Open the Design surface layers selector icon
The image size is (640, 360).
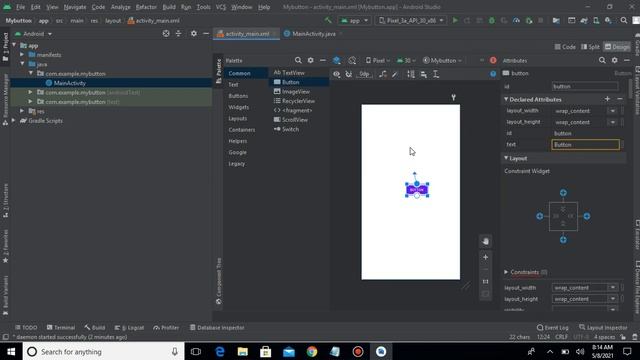tap(336, 60)
